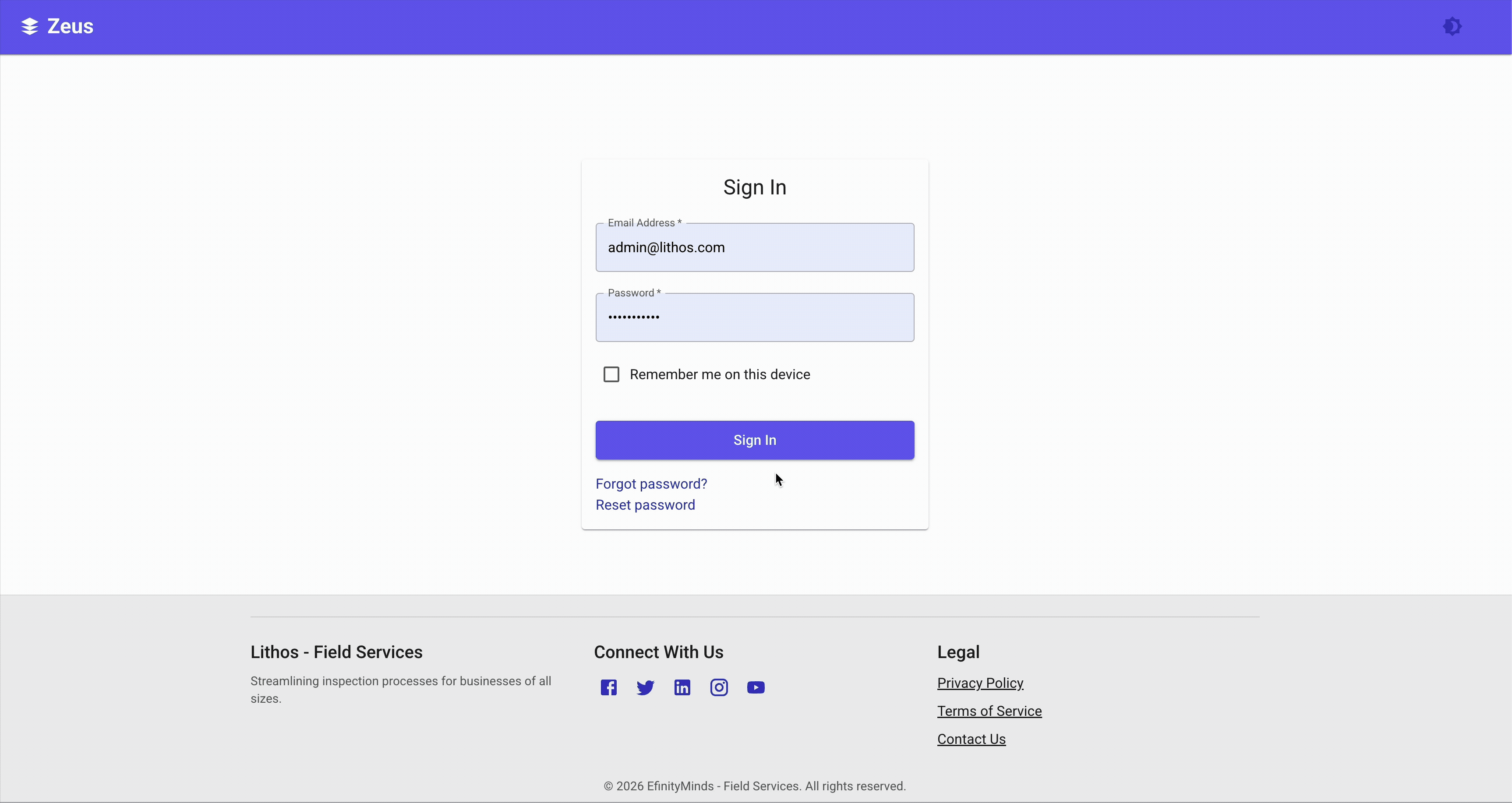Click the Zeus brand name in the header
1512x803 pixels.
(71, 26)
